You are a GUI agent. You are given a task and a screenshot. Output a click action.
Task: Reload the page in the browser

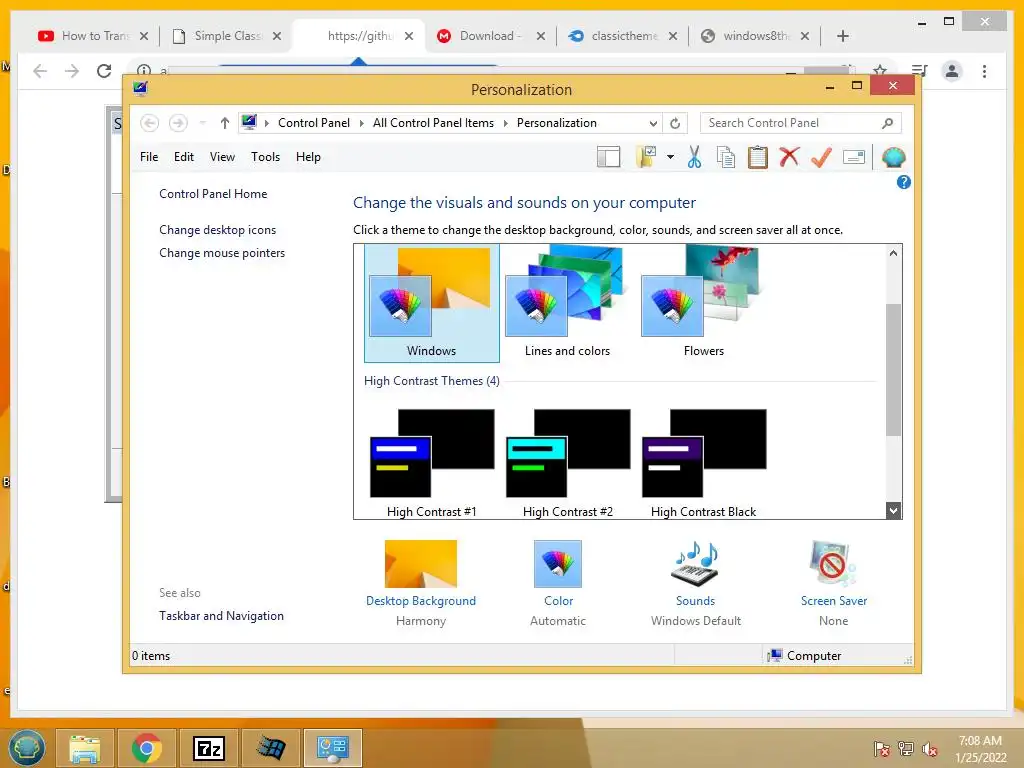pos(104,71)
